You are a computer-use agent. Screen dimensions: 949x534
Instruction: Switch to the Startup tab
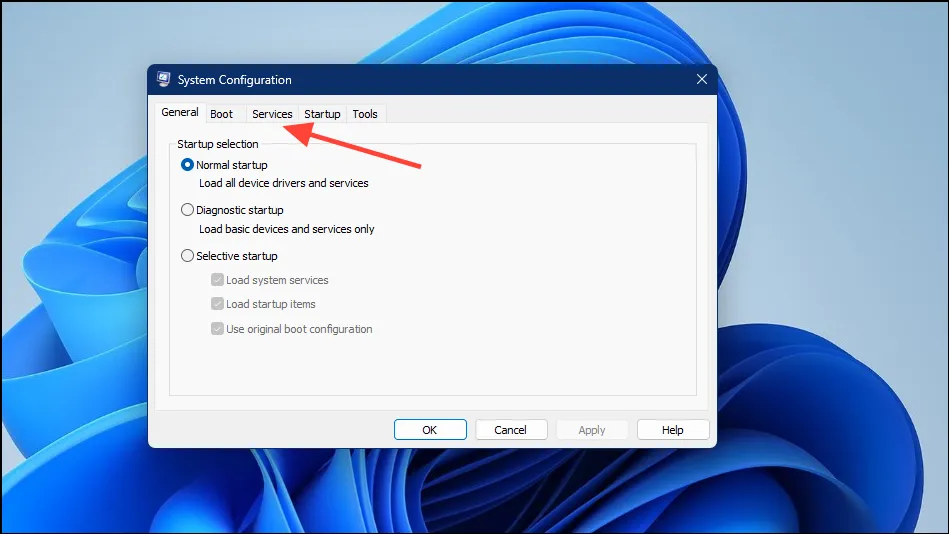coord(322,114)
